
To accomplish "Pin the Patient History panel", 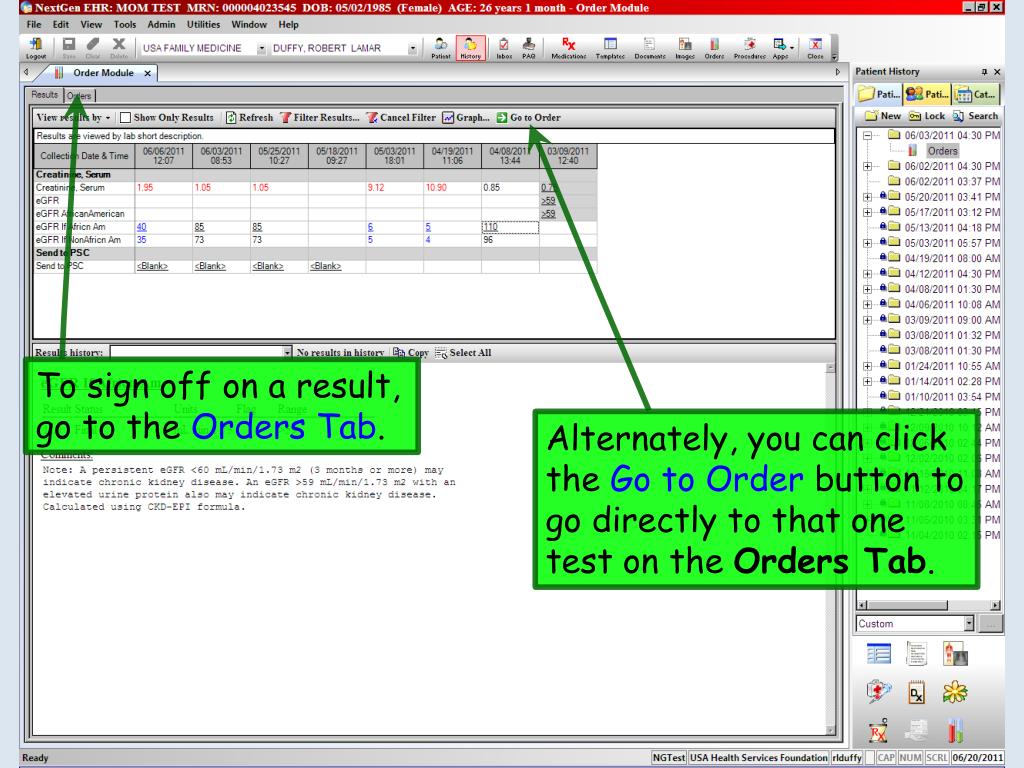I will (984, 72).
